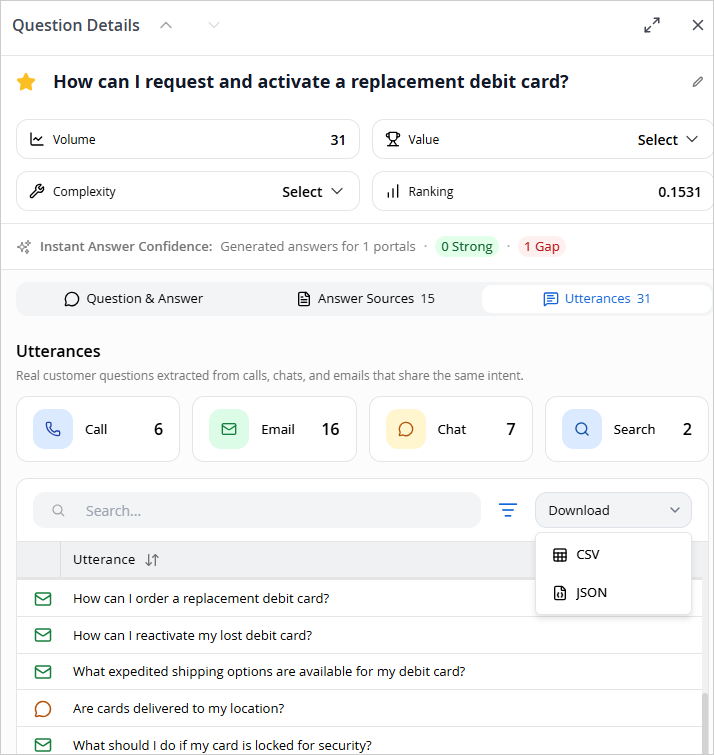Go to previous question with up chevron
The image size is (714, 755).
click(x=166, y=25)
